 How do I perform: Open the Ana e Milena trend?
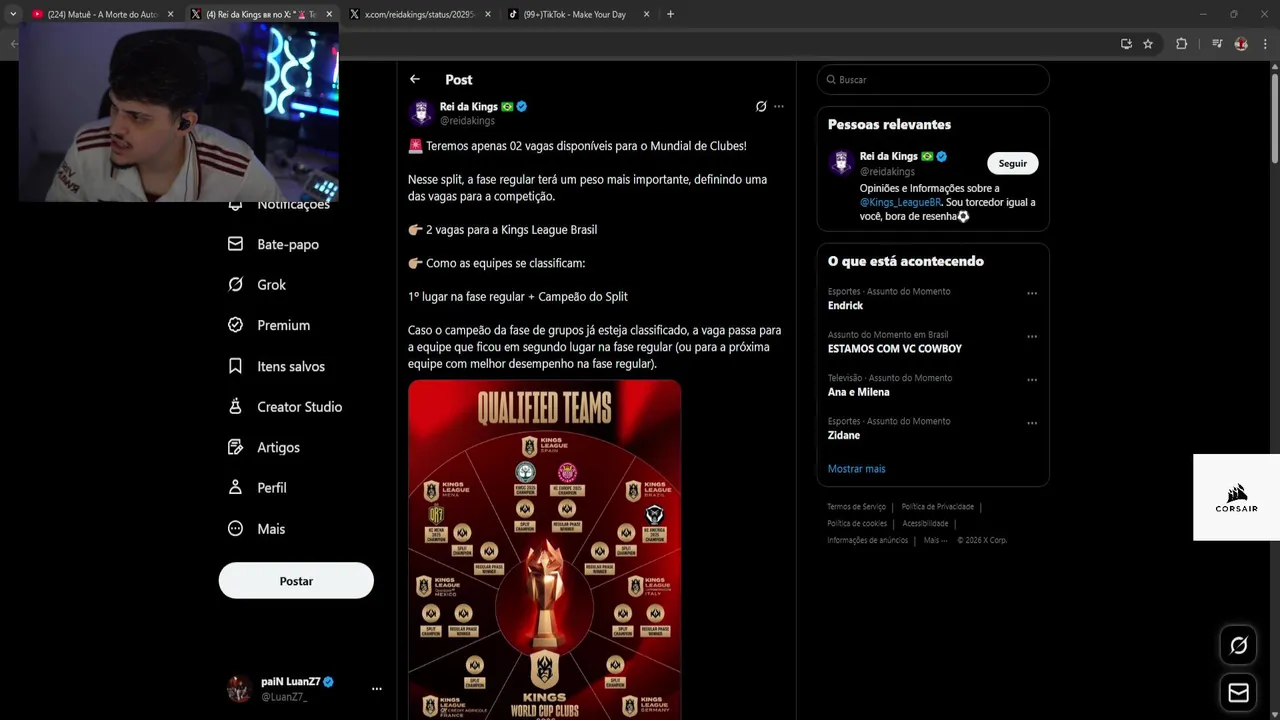tap(858, 392)
